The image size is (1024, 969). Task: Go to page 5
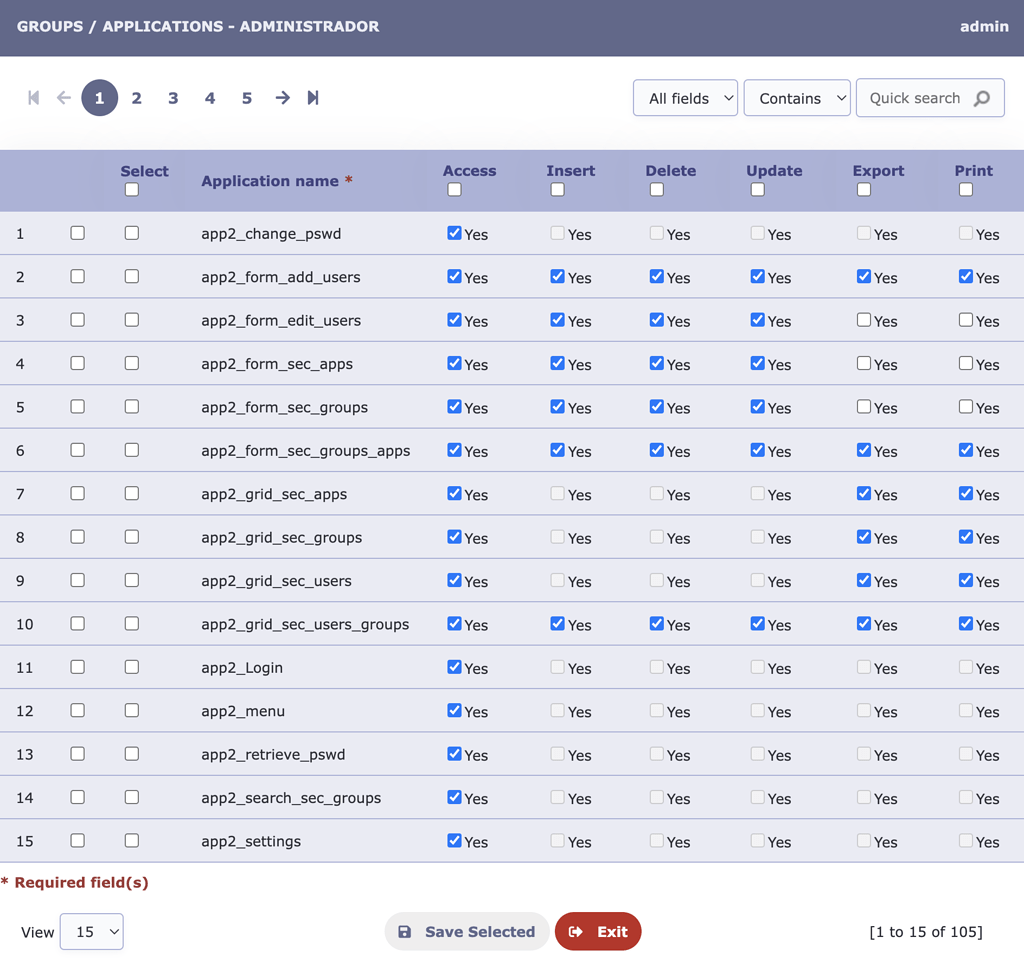(x=246, y=97)
